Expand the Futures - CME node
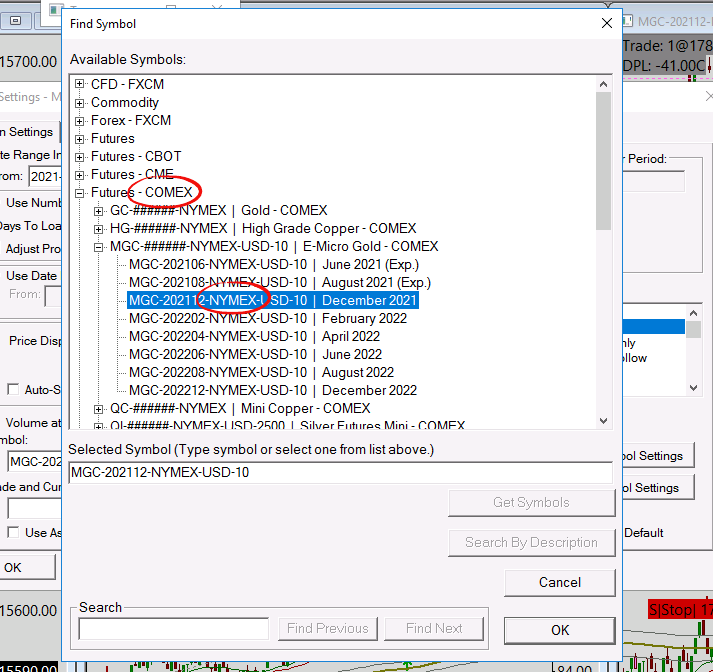The width and height of the screenshot is (713, 672). (80, 175)
